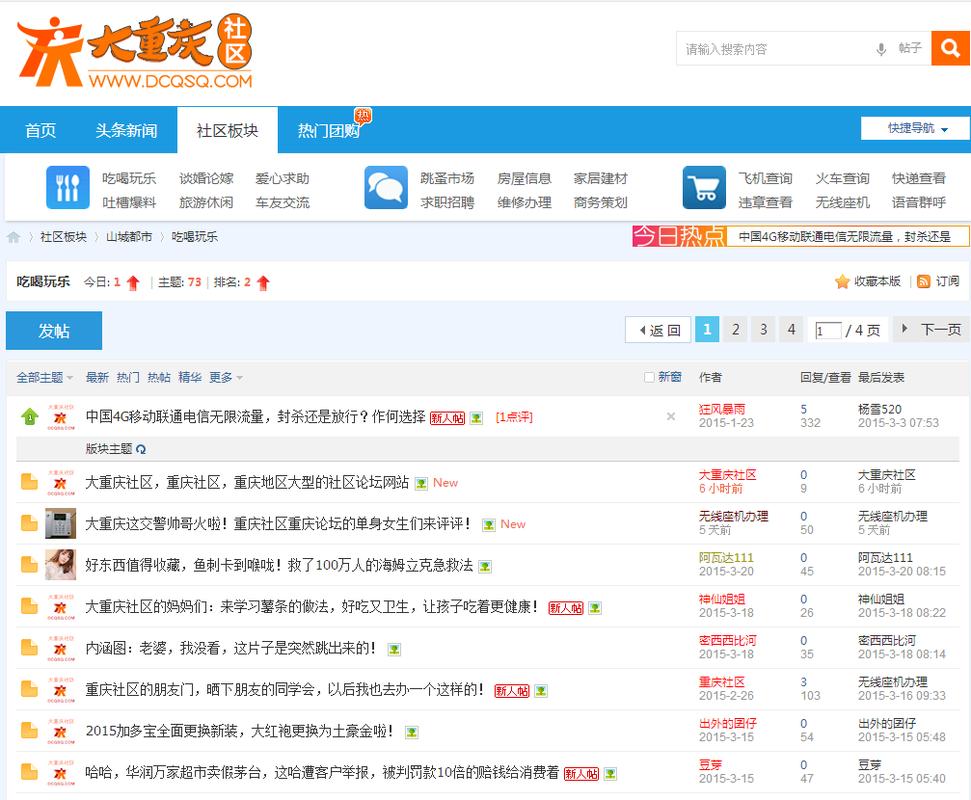Open author 阿瓦达111 profile link
The width and height of the screenshot is (971, 800).
(726, 558)
